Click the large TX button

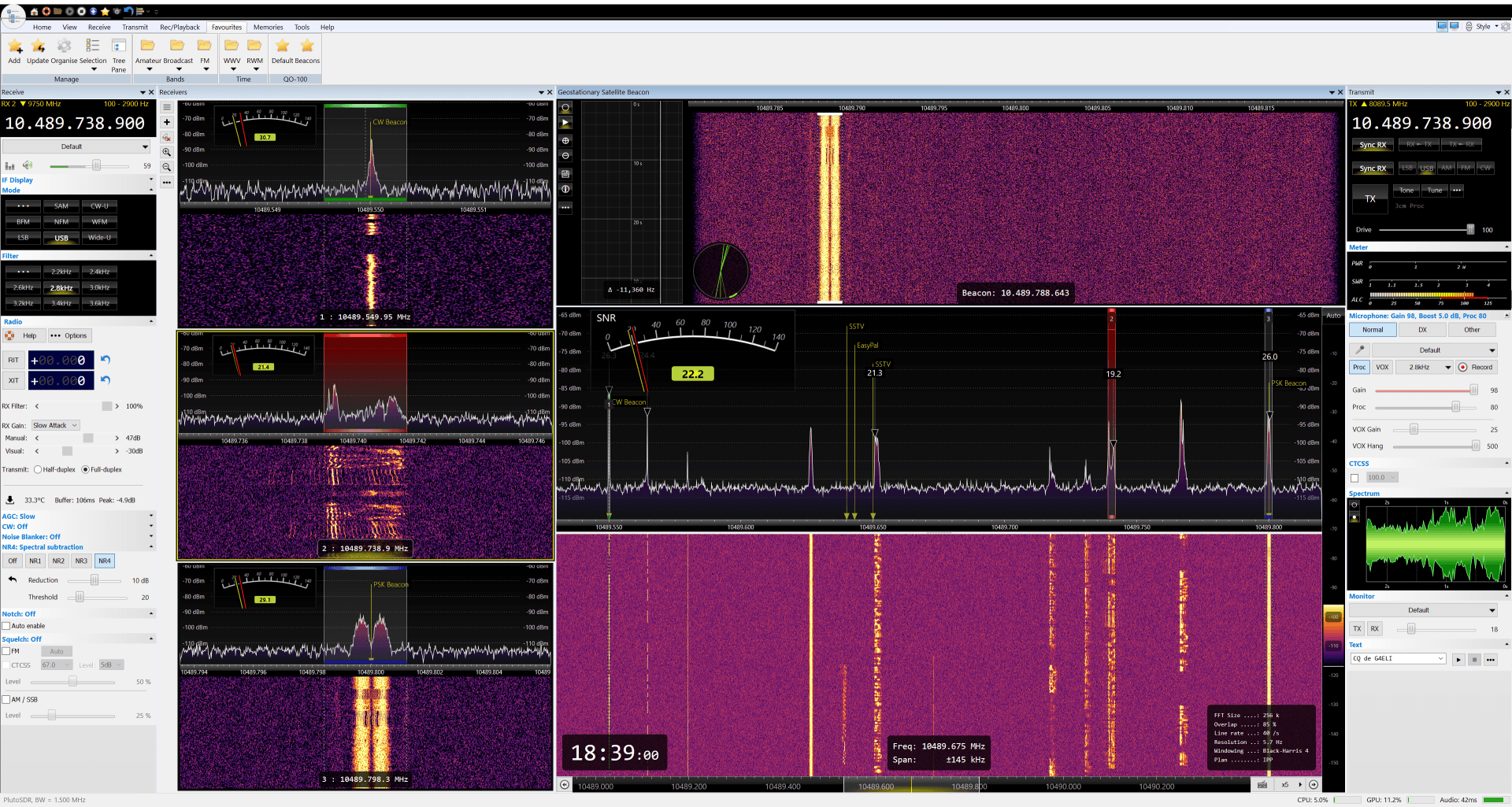pos(1370,199)
